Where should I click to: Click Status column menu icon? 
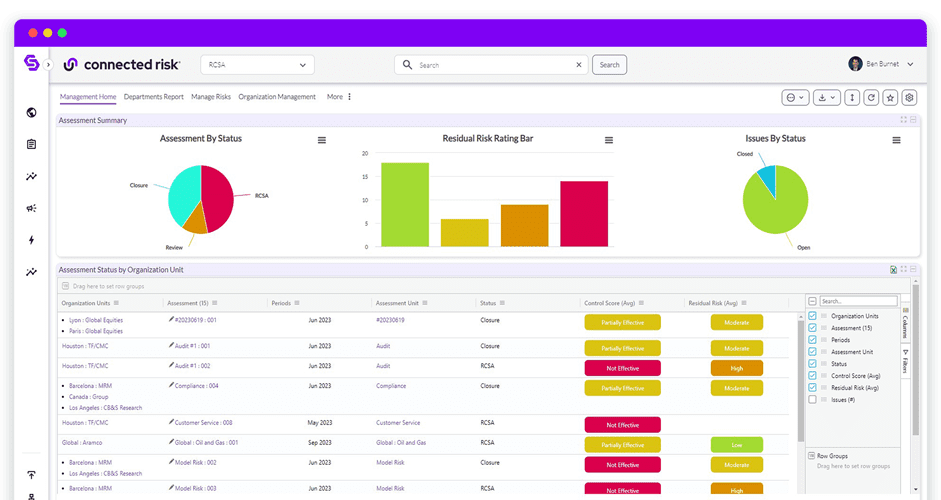point(502,303)
